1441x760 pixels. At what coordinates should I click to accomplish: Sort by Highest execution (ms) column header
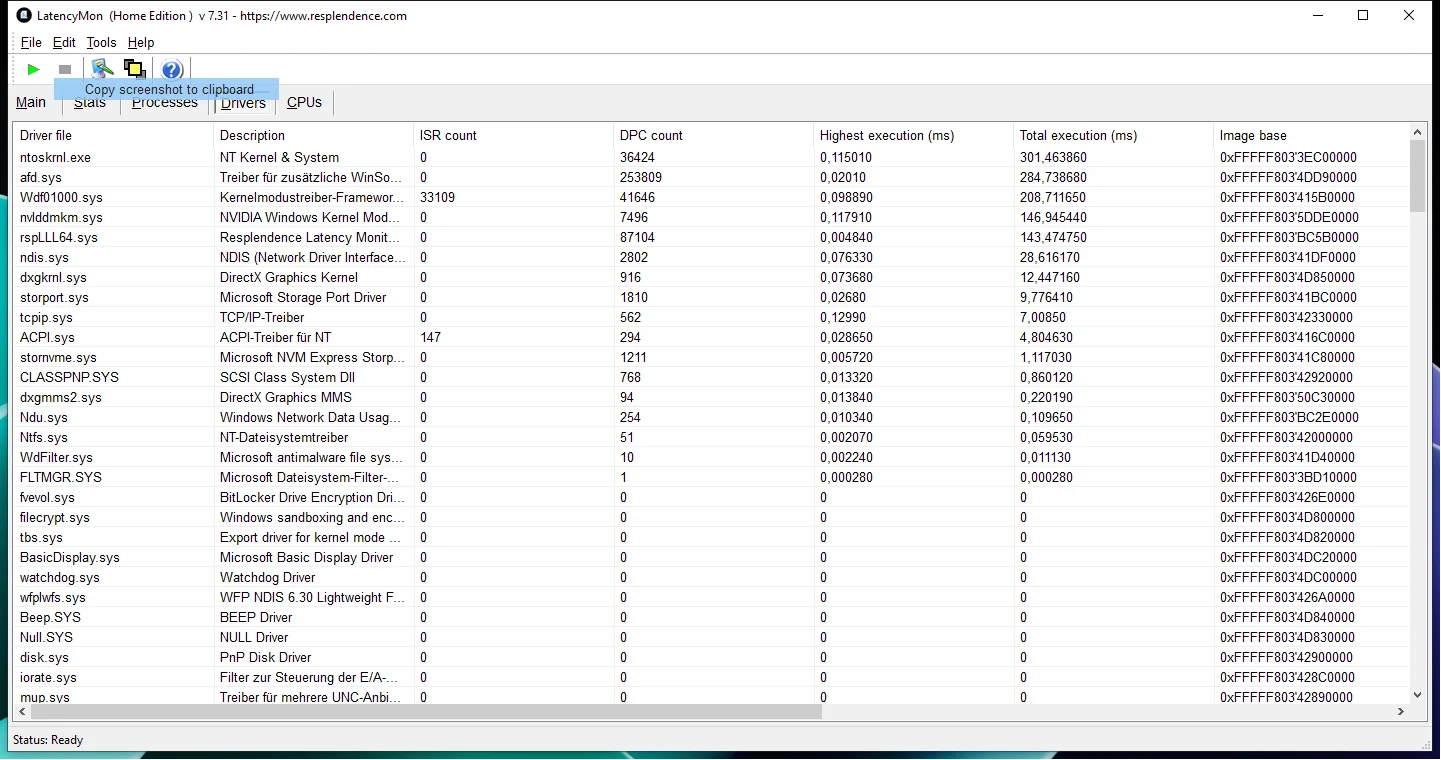[914, 135]
